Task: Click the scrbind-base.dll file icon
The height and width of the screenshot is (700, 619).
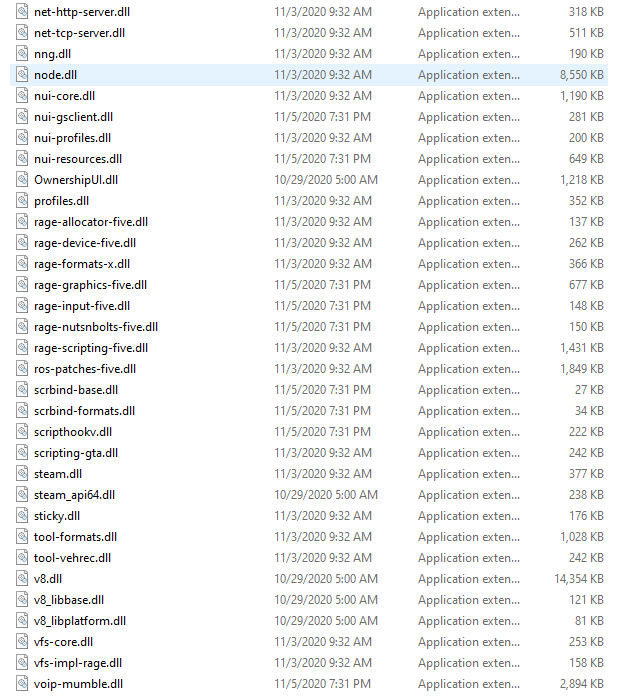Action: [x=22, y=389]
